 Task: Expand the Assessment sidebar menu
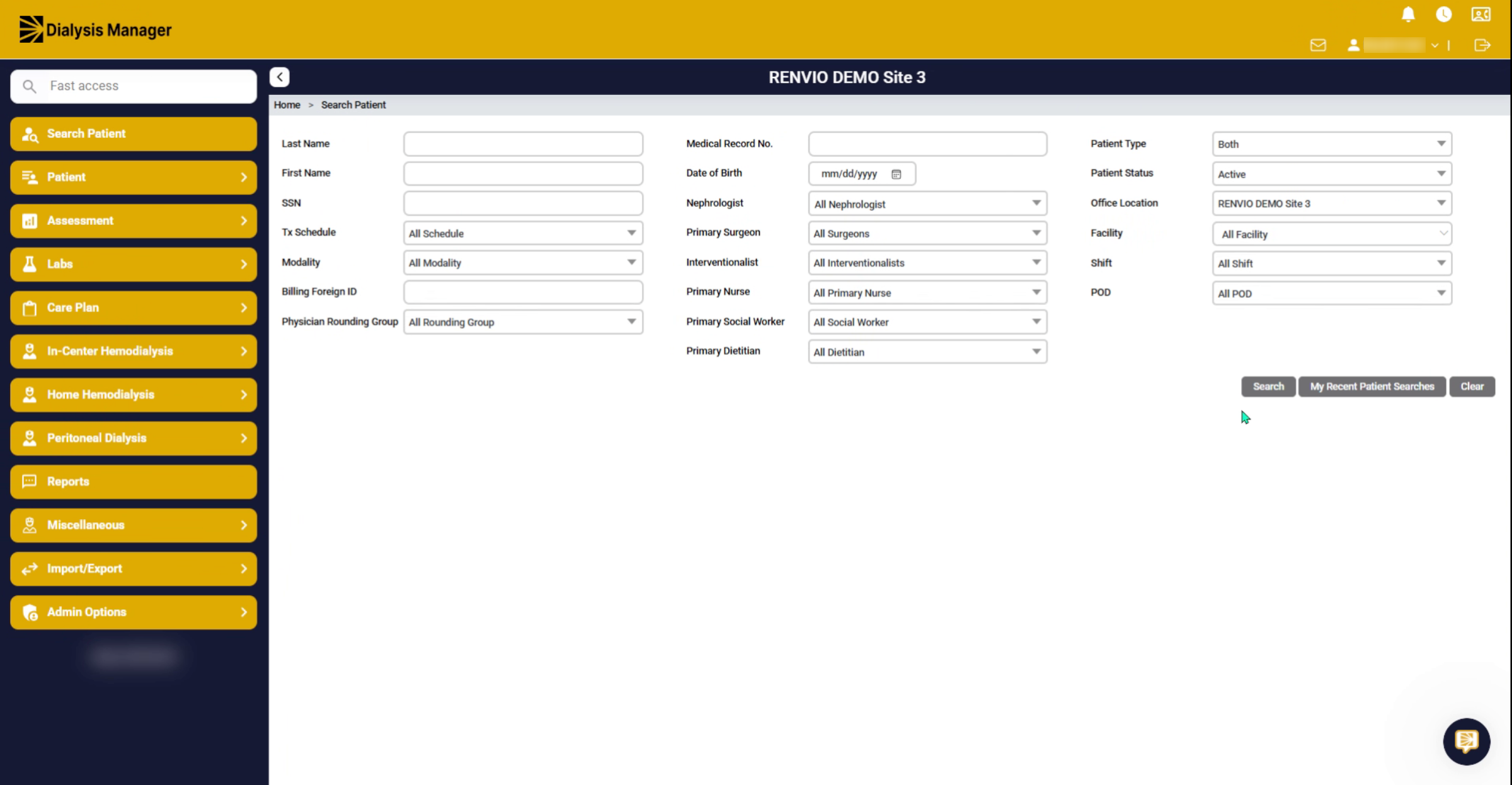tap(134, 221)
